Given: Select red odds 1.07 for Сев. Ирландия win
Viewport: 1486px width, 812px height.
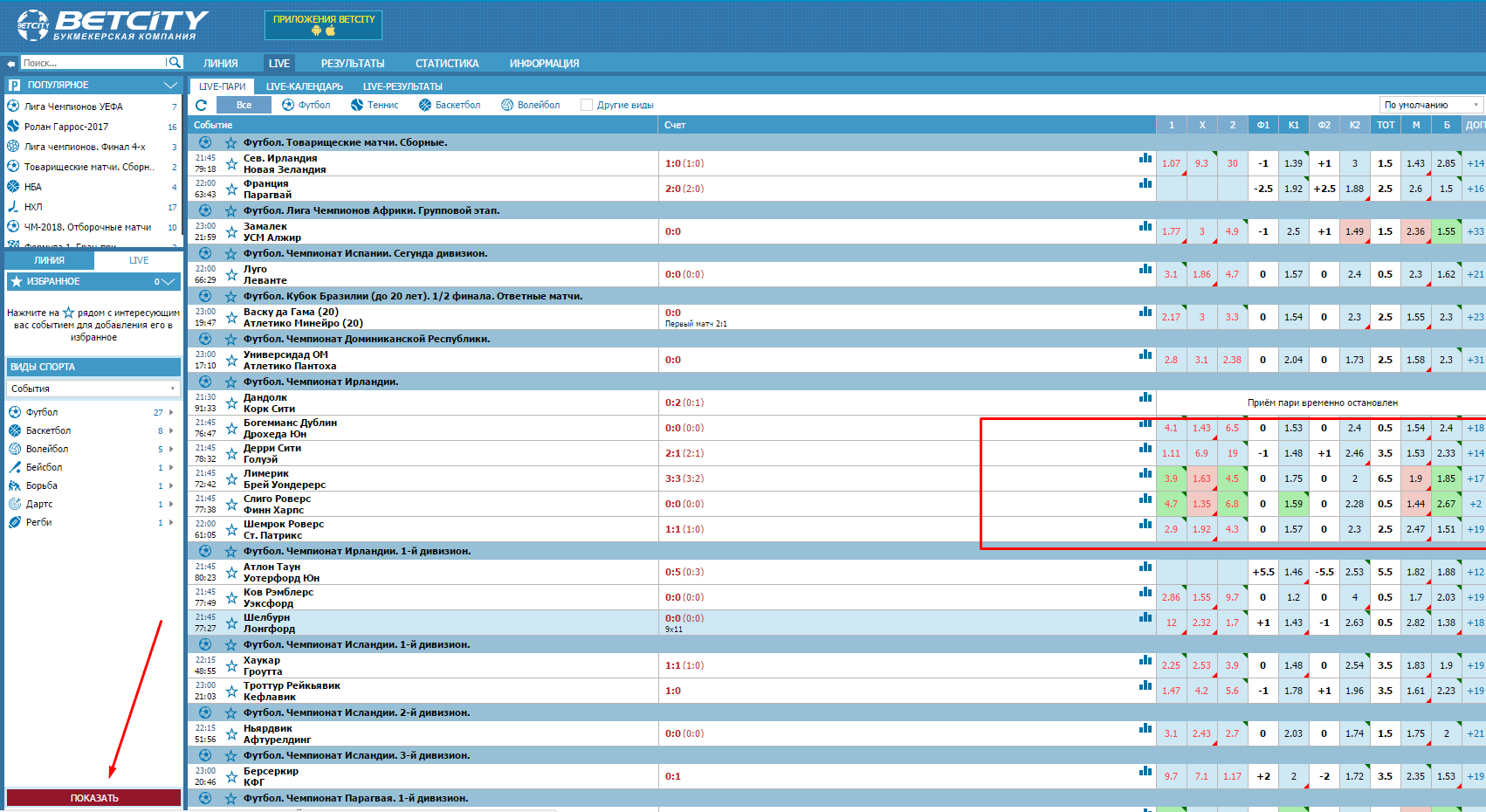Looking at the screenshot, I should coord(1171,163).
